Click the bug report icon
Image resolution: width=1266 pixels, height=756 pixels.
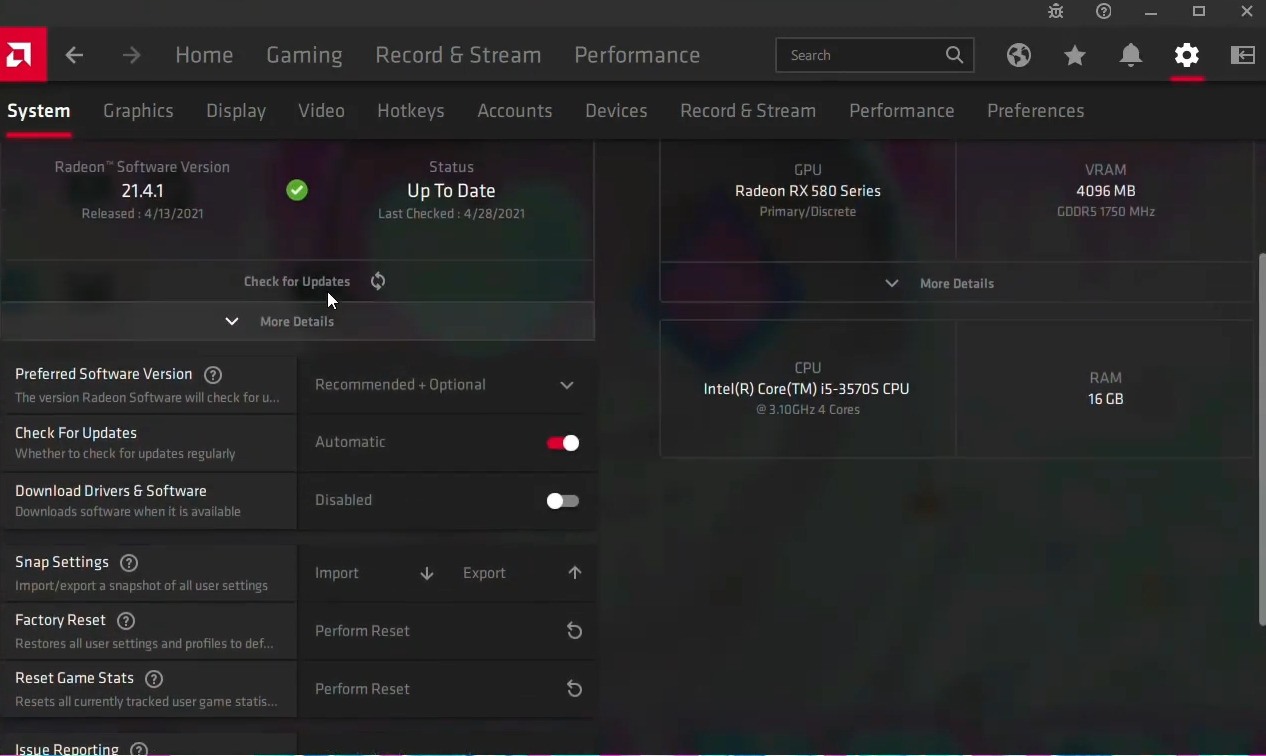[1056, 11]
